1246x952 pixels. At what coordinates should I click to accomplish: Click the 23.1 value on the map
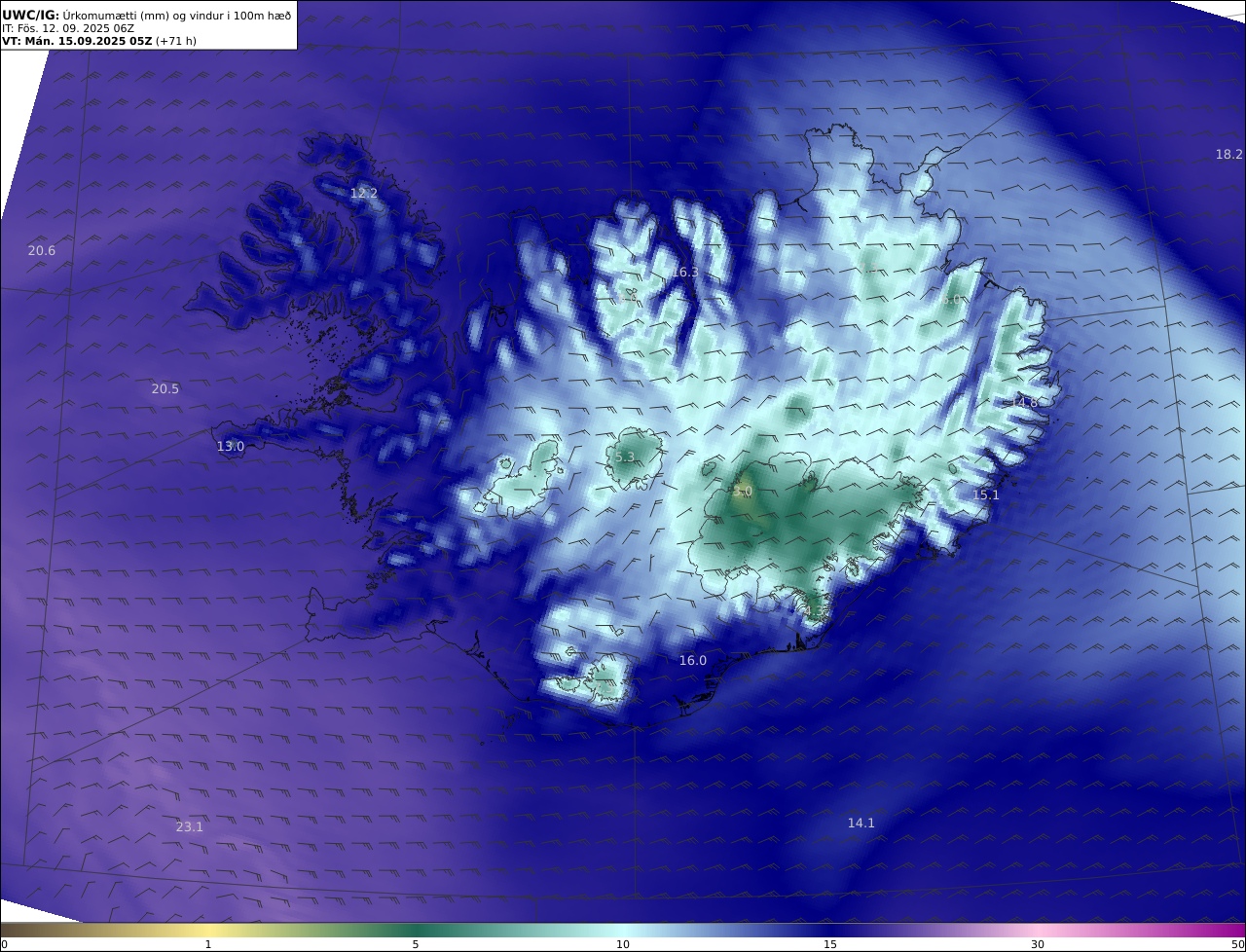(190, 827)
